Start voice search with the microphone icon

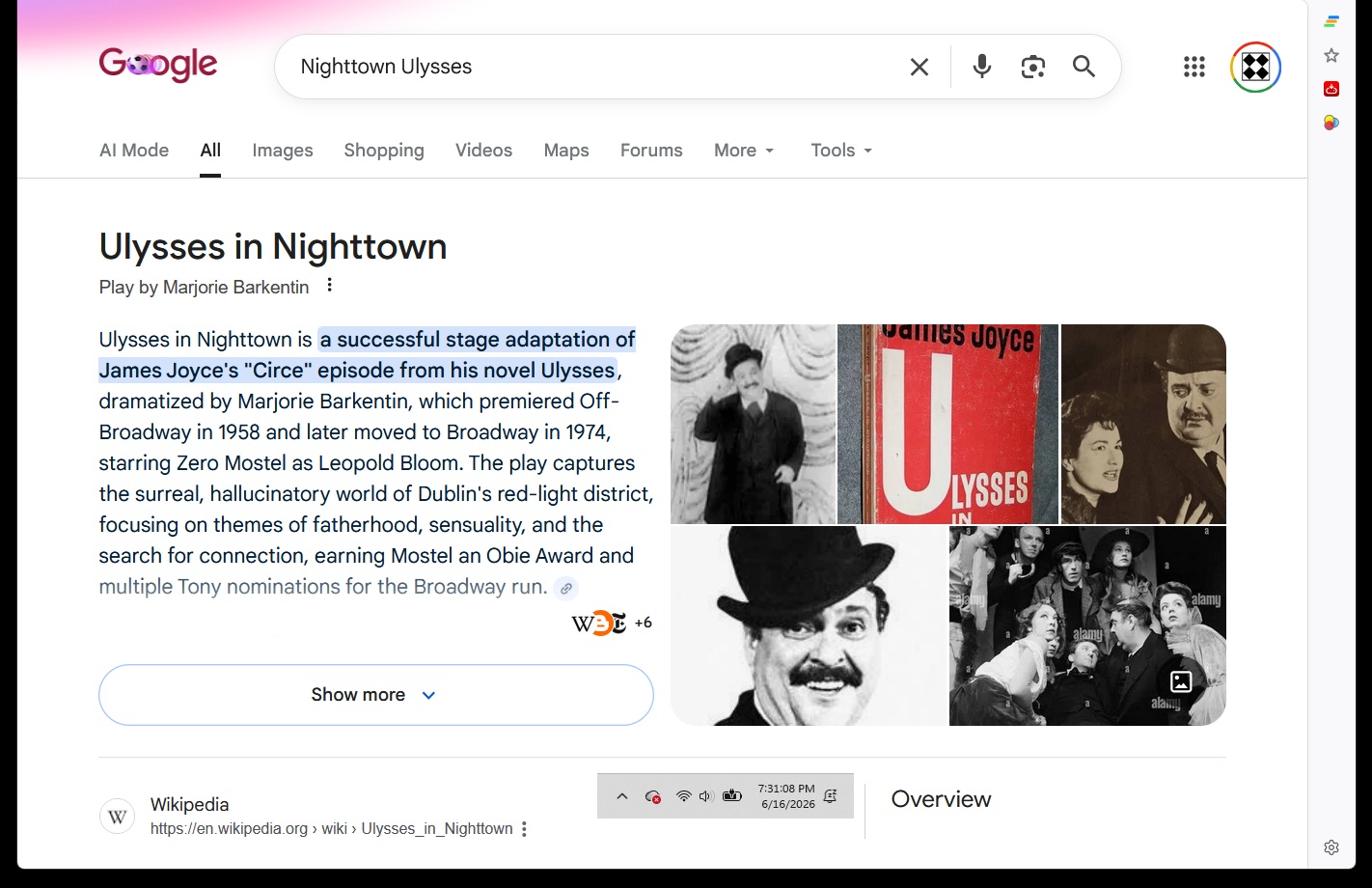[982, 67]
